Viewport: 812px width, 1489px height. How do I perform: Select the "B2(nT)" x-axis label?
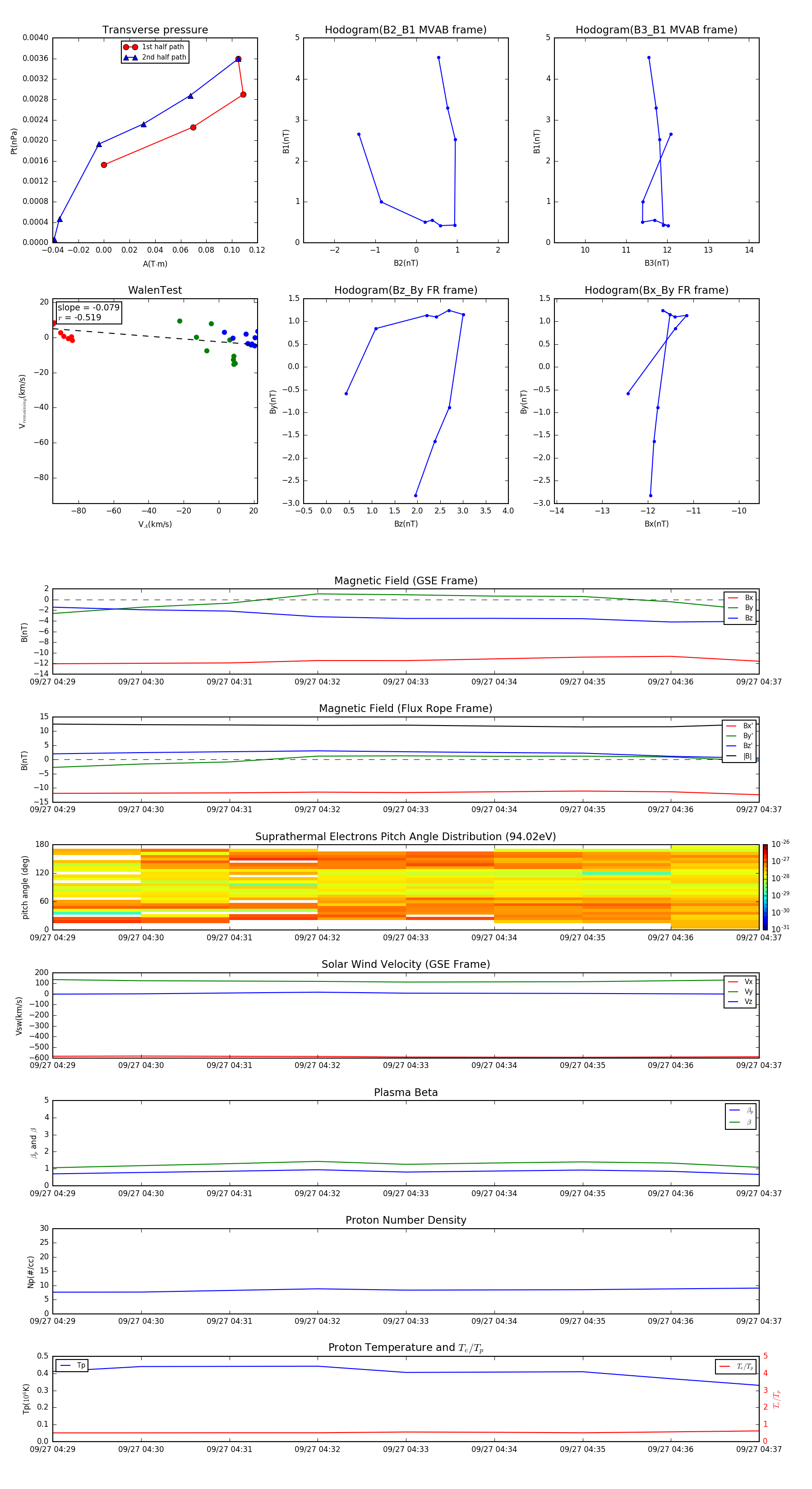(406, 264)
